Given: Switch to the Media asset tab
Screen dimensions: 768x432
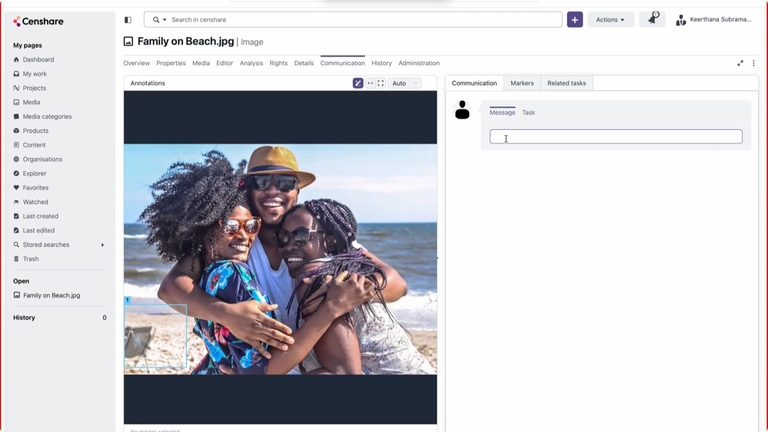Looking at the screenshot, I should click(201, 63).
